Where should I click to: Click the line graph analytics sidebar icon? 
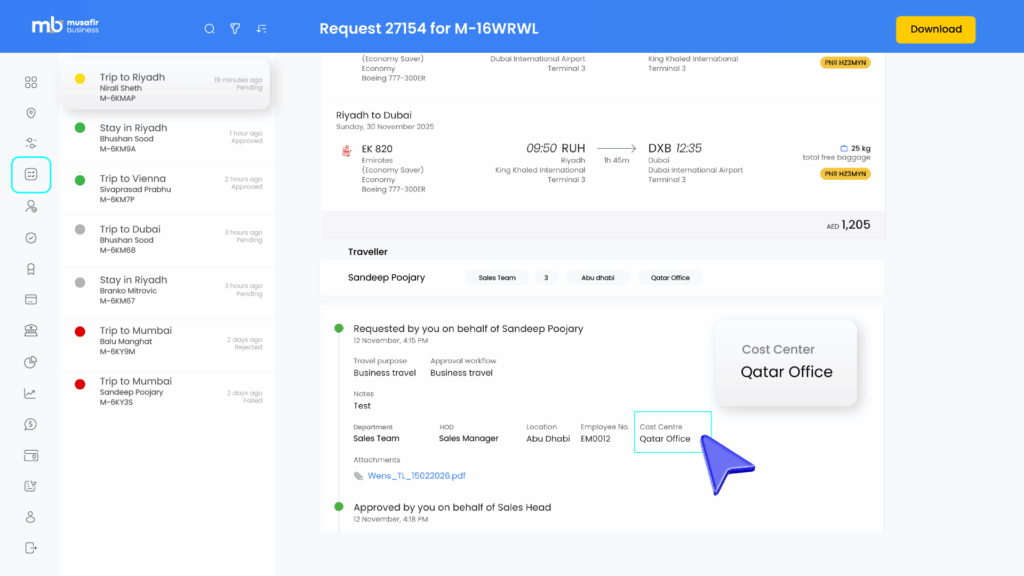(31, 393)
